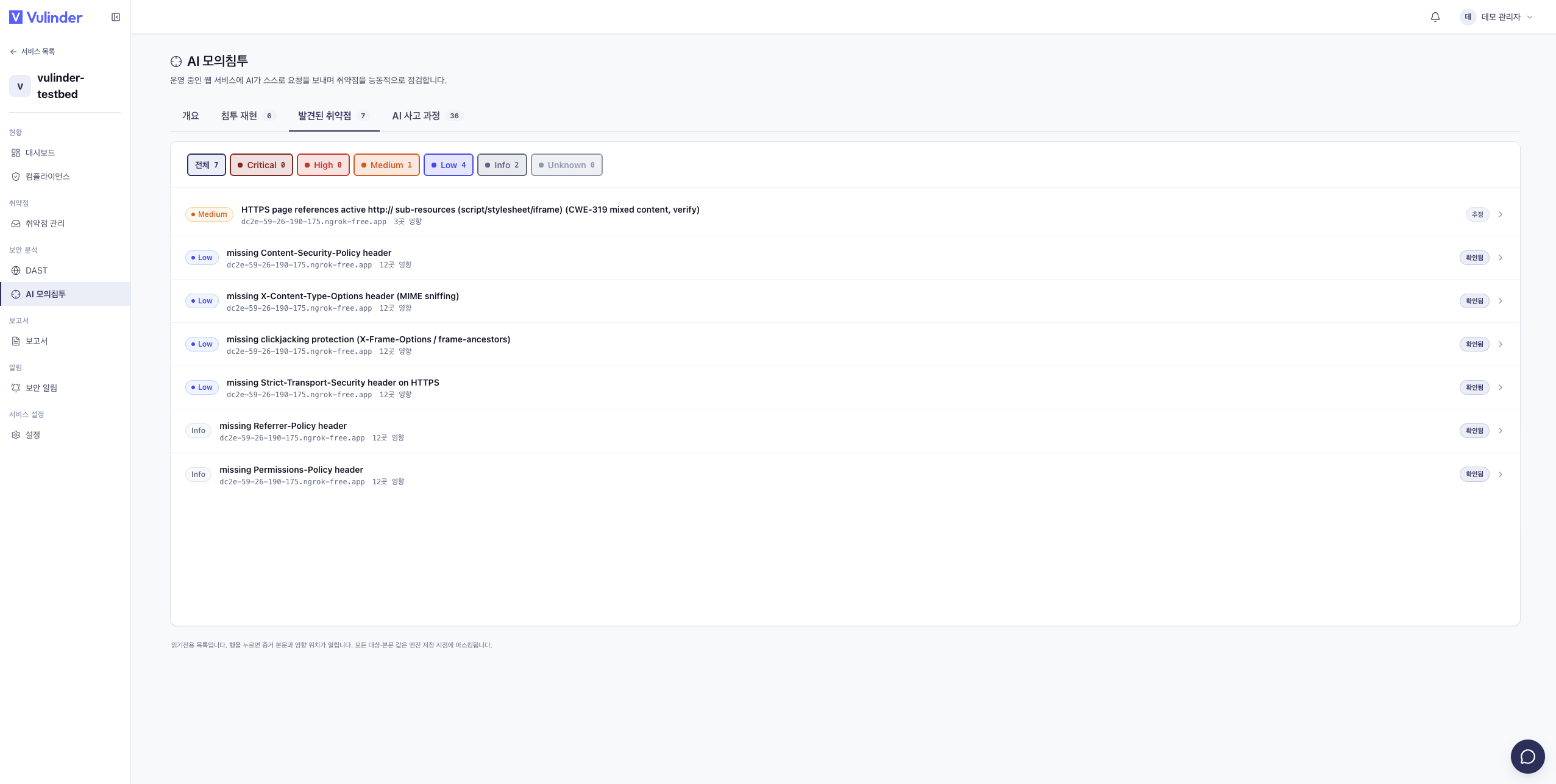Click the crosshair icon beside the AI 모의침투 heading
The height and width of the screenshot is (784, 1556).
[x=176, y=61]
